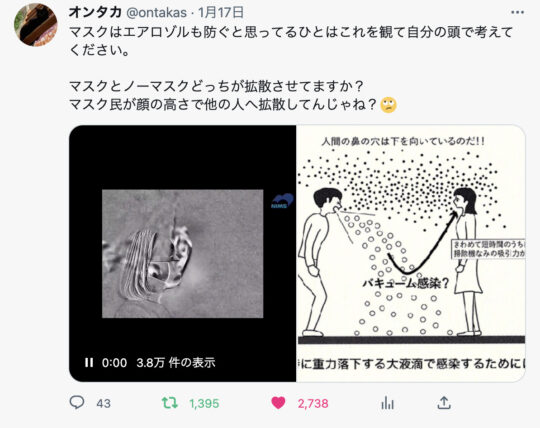Open the reply speech bubble icon
This screenshot has width=540, height=428.
click(77, 402)
